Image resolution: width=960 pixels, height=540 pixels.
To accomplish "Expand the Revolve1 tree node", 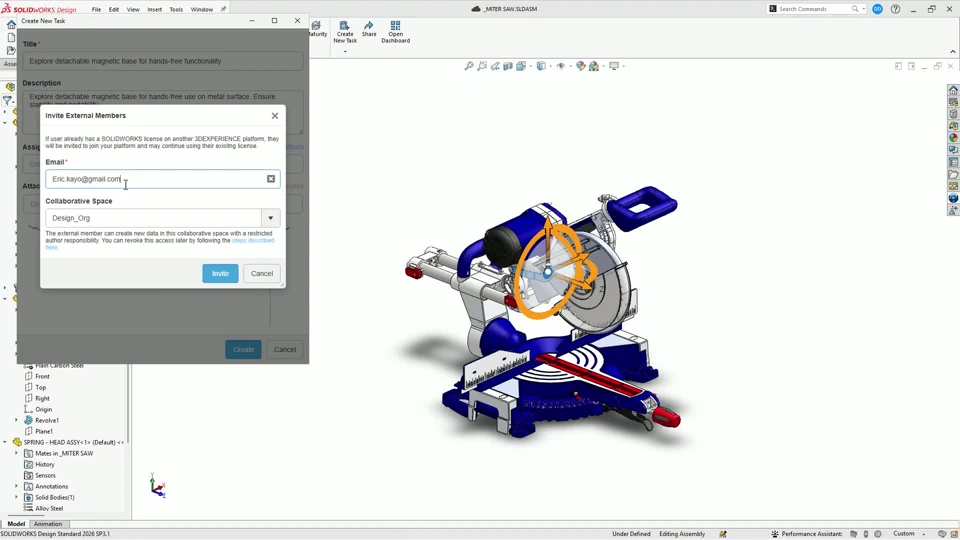I will click(x=17, y=420).
